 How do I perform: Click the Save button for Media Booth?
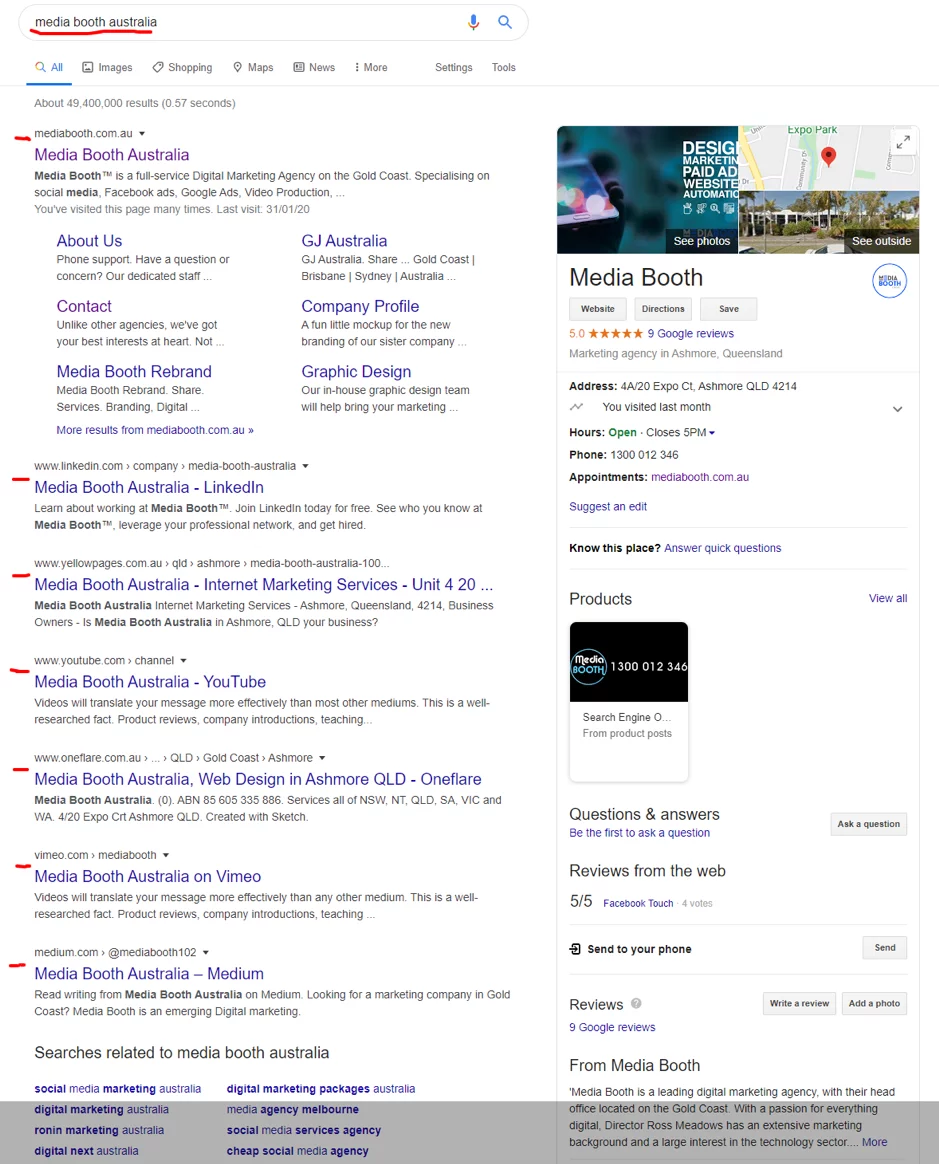click(x=729, y=309)
